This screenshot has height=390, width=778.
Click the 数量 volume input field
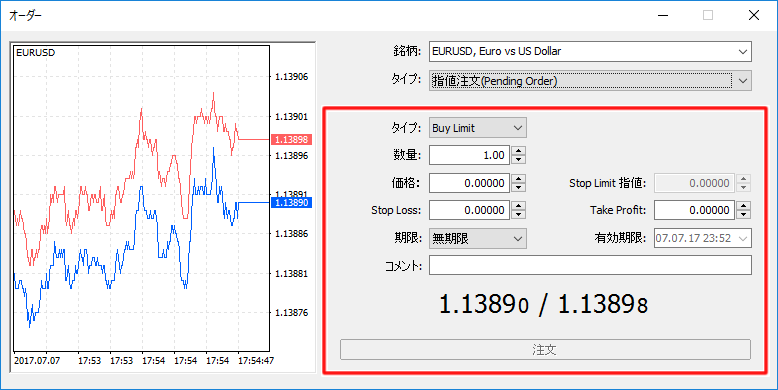point(469,155)
